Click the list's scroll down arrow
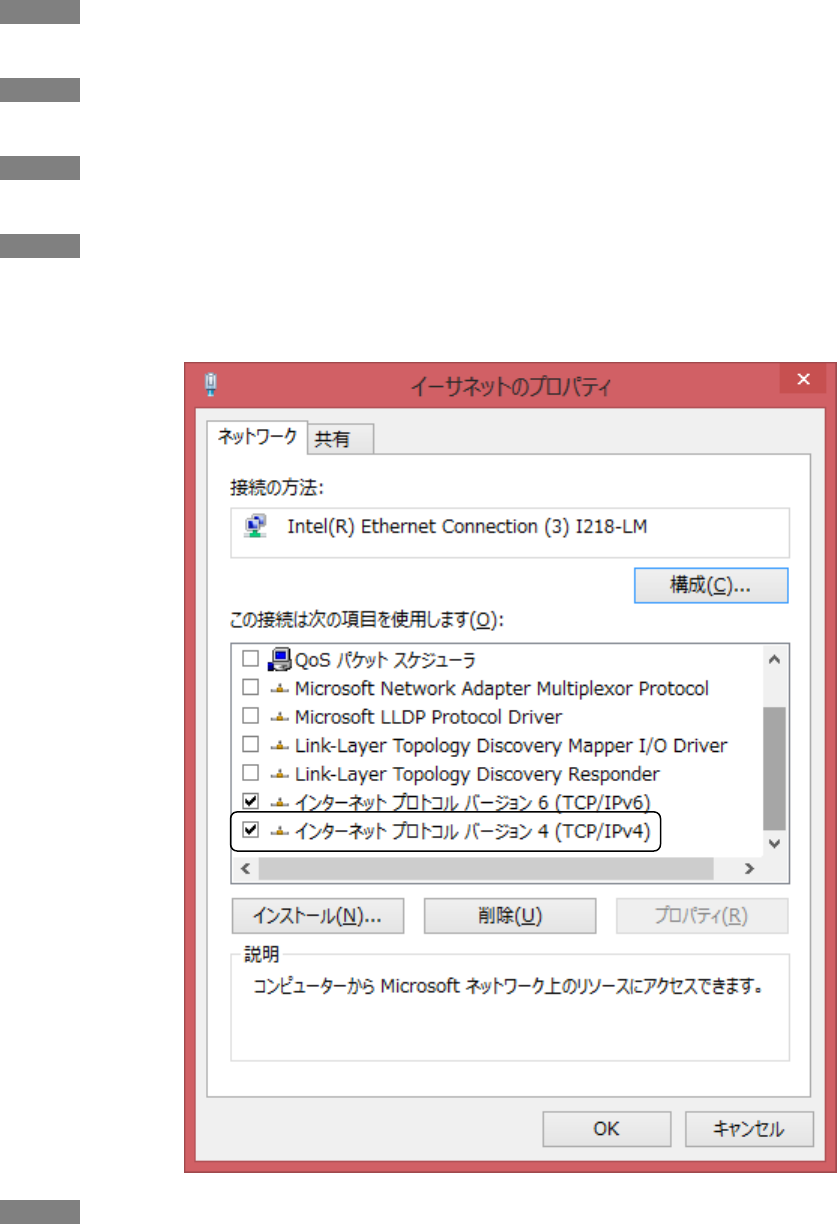Viewport: 837px width, 1224px height. [774, 845]
